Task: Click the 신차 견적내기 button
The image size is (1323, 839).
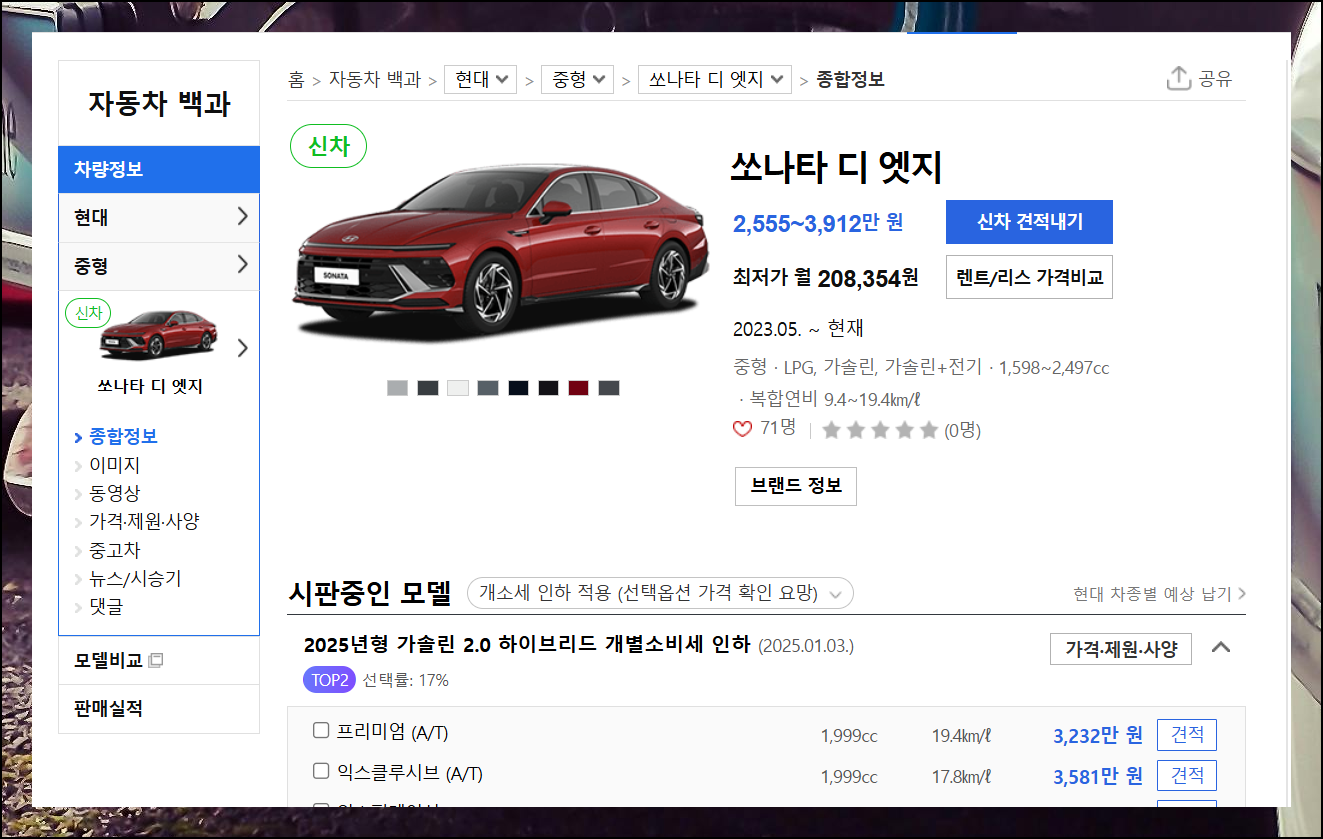Action: coord(1029,222)
